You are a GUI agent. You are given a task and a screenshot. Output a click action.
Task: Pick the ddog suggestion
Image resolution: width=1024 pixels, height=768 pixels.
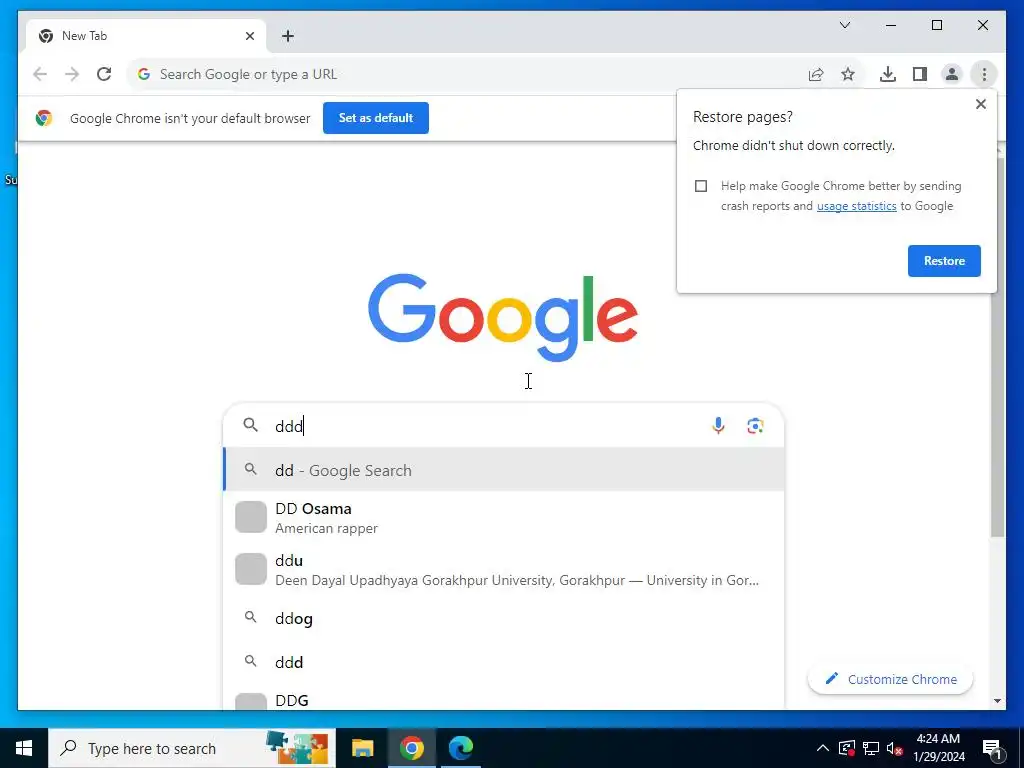[x=504, y=618]
